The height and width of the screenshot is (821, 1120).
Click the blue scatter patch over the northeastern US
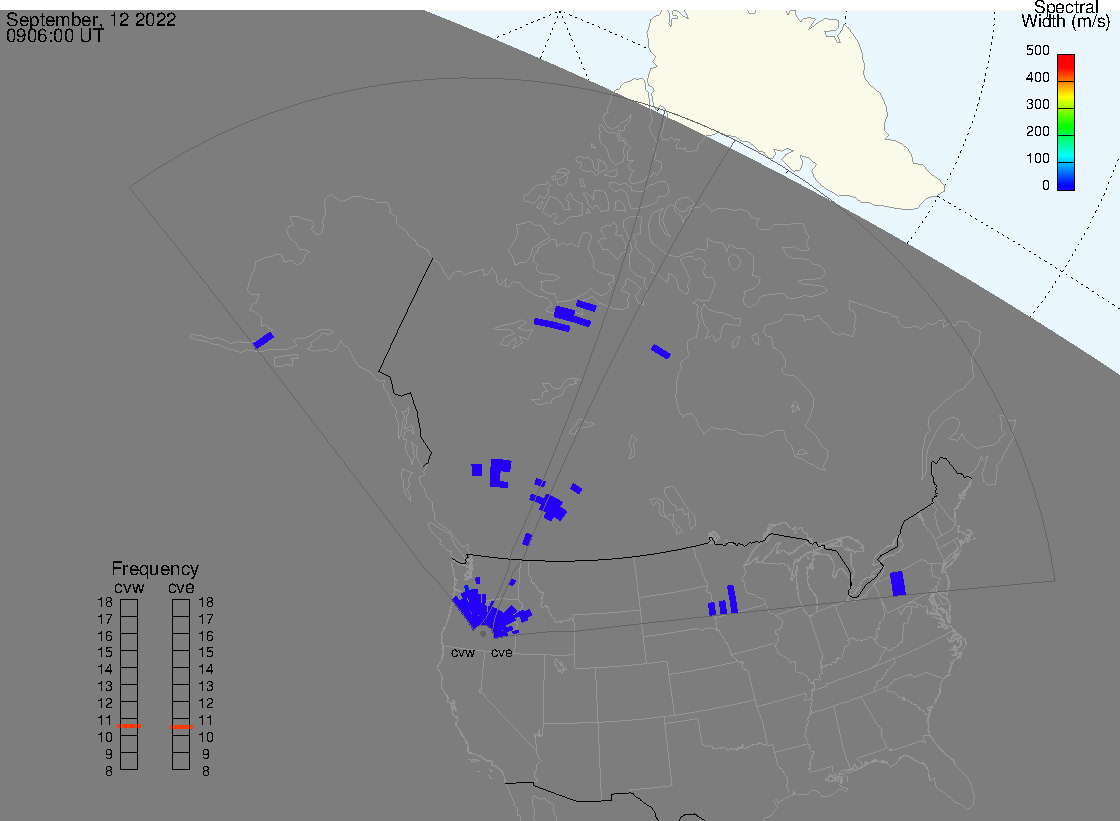click(898, 583)
